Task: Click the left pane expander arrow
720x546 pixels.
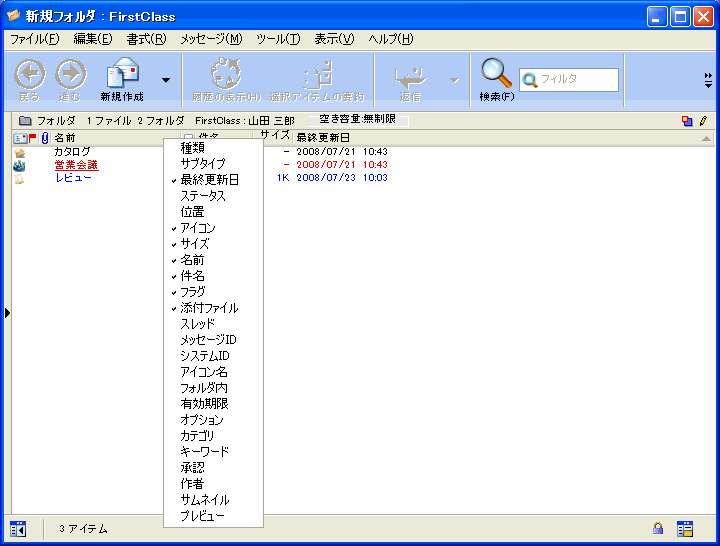Action: [x=7, y=313]
